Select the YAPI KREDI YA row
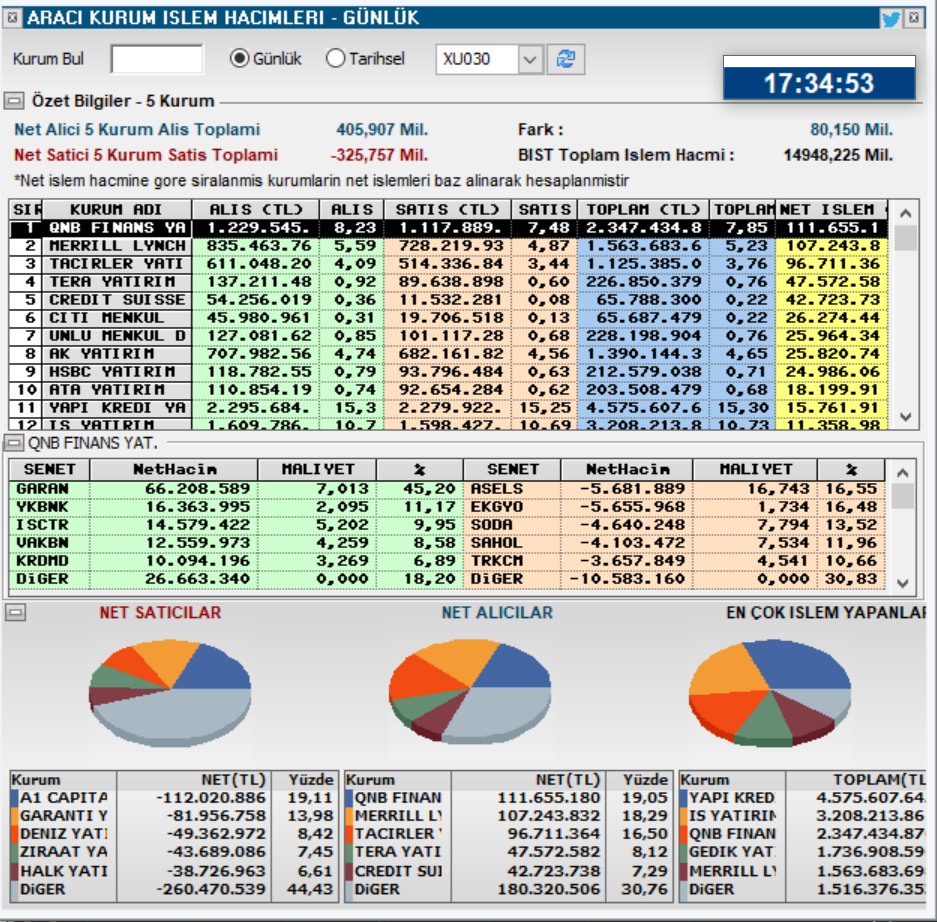 tap(449, 408)
